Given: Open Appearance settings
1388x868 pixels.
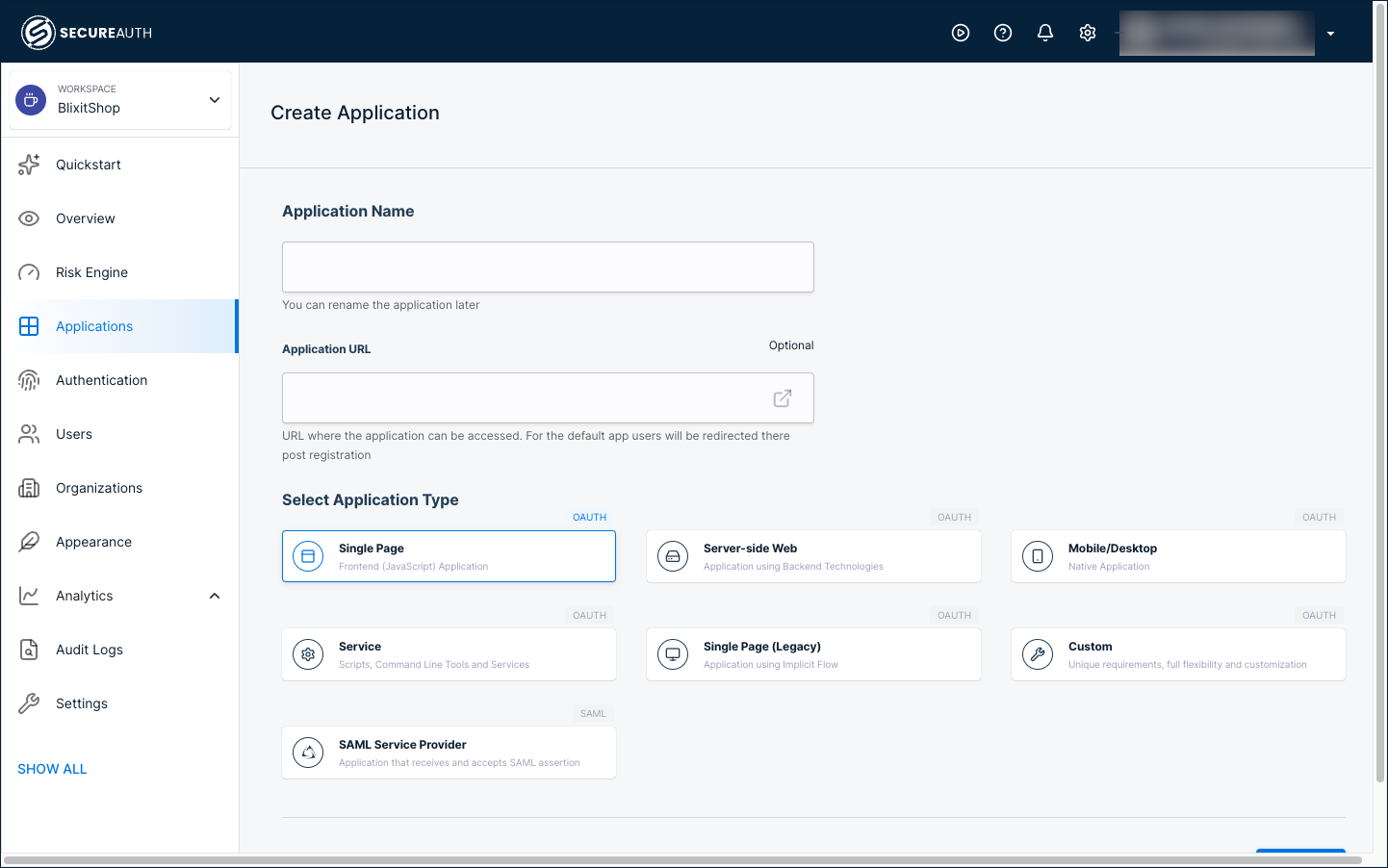Looking at the screenshot, I should tap(119, 542).
